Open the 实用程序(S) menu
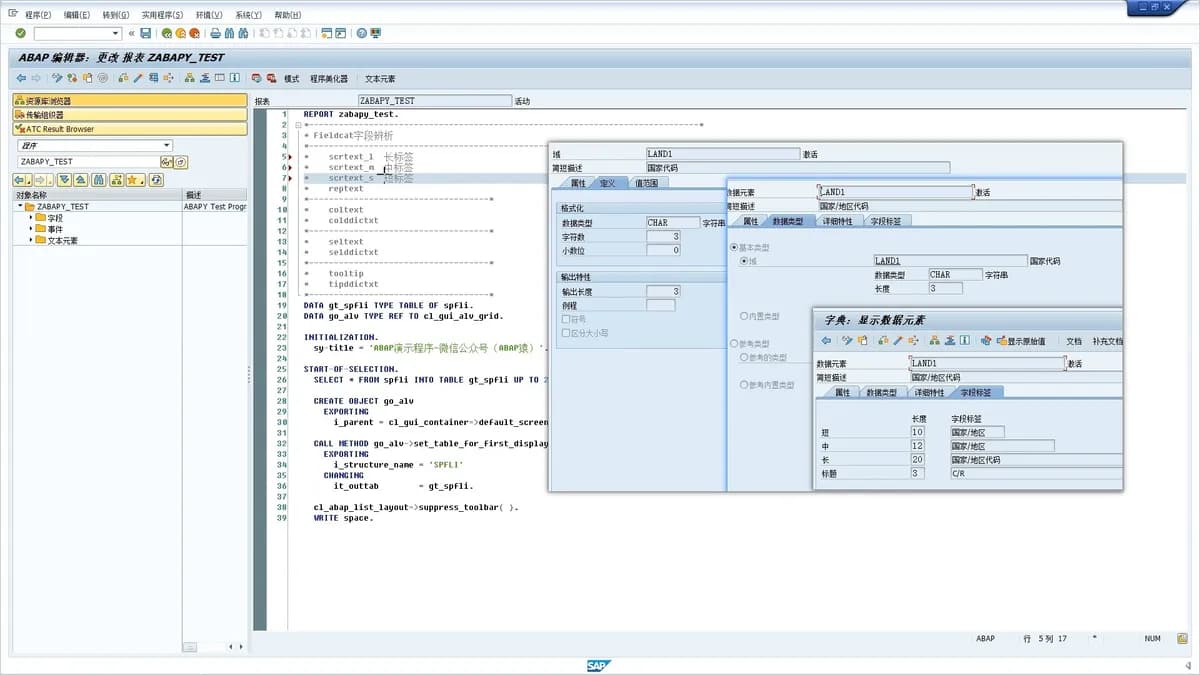 (162, 15)
